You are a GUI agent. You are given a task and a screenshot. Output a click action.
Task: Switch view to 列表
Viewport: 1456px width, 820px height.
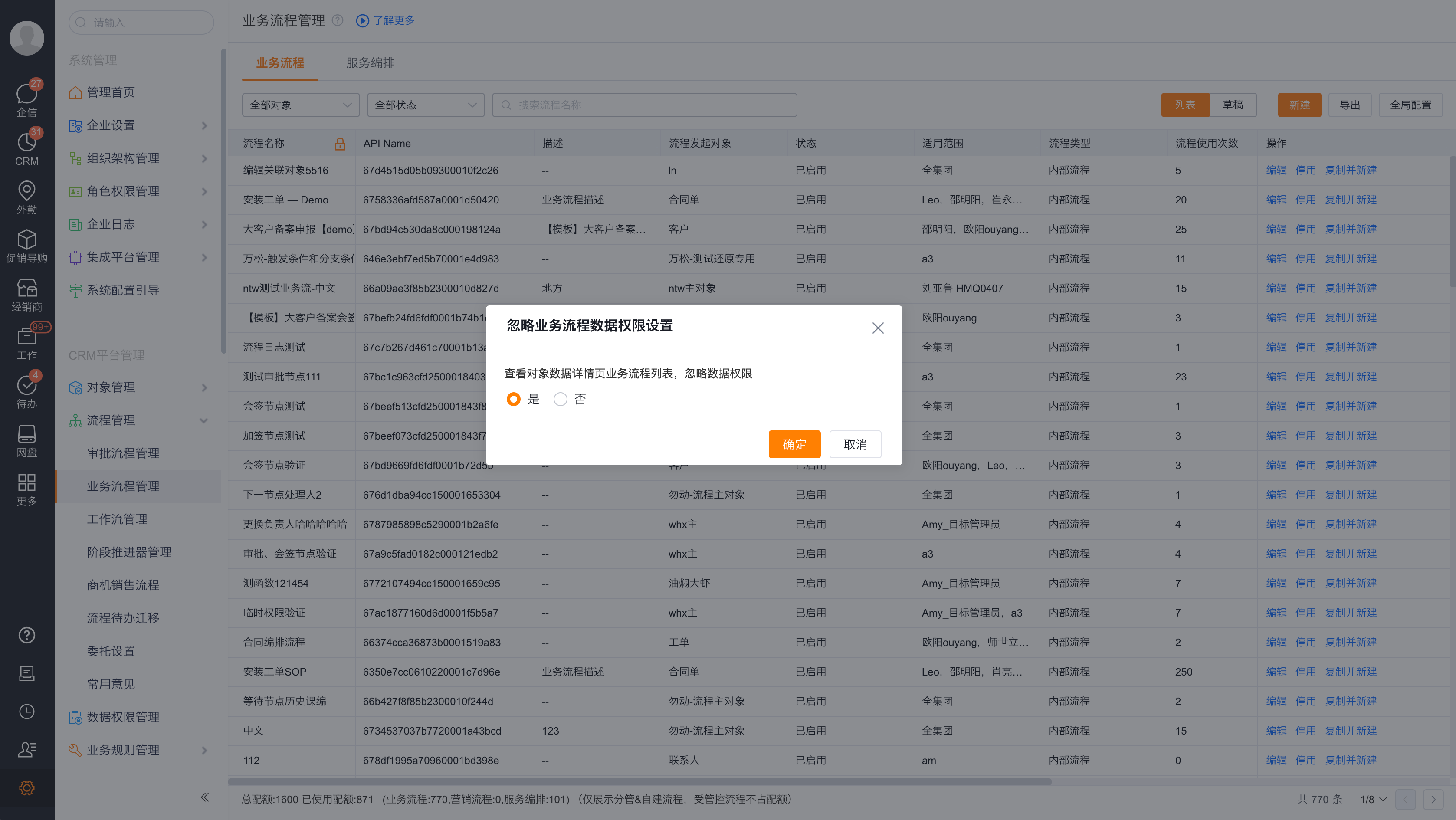(1185, 105)
